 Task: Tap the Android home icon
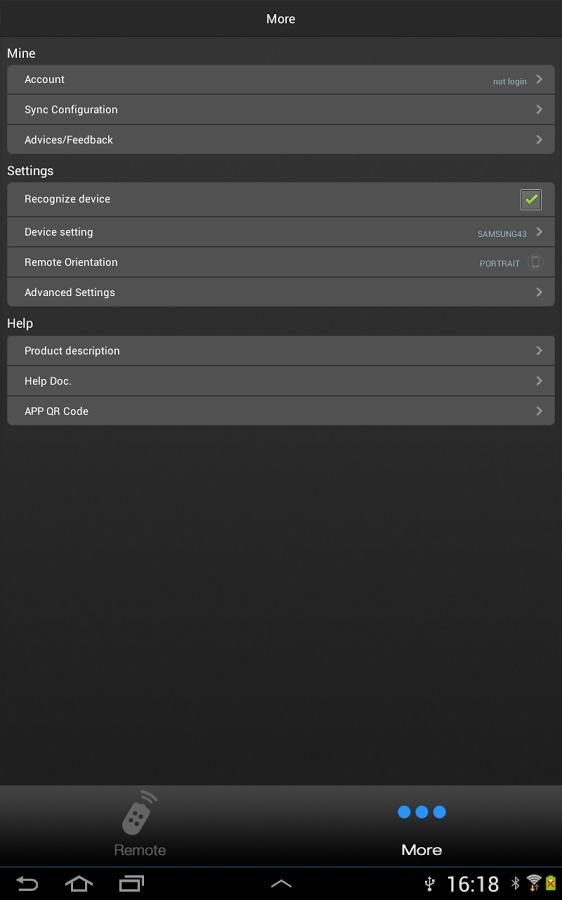(x=79, y=883)
